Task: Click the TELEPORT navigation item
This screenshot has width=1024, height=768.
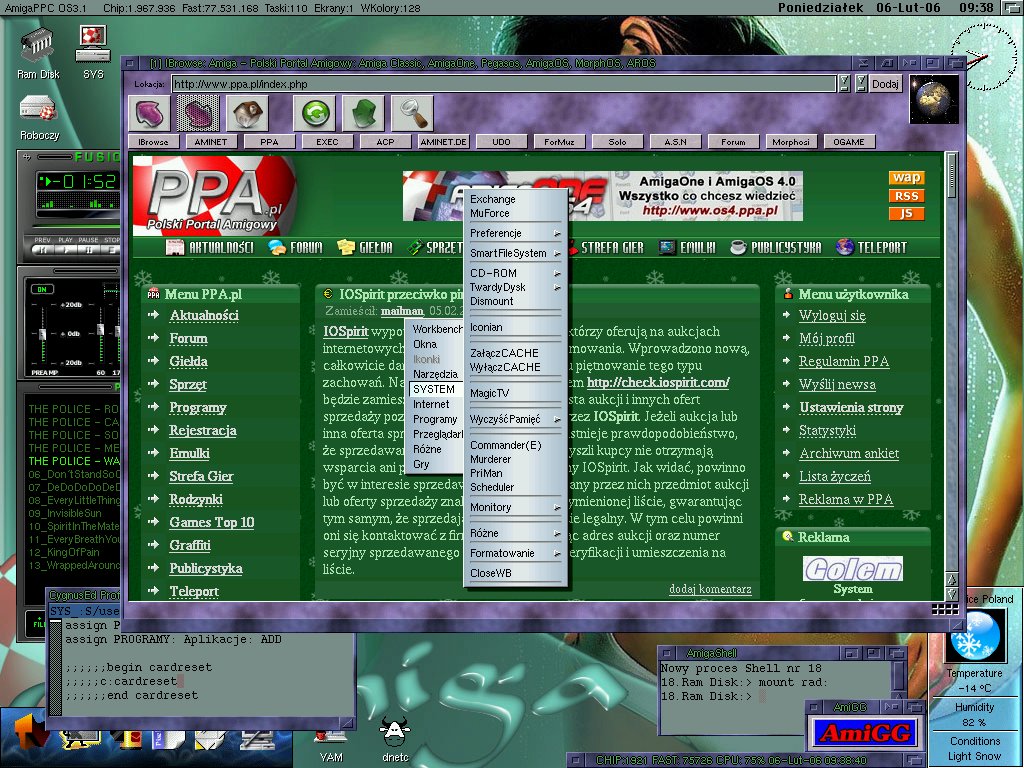Action: (x=872, y=248)
